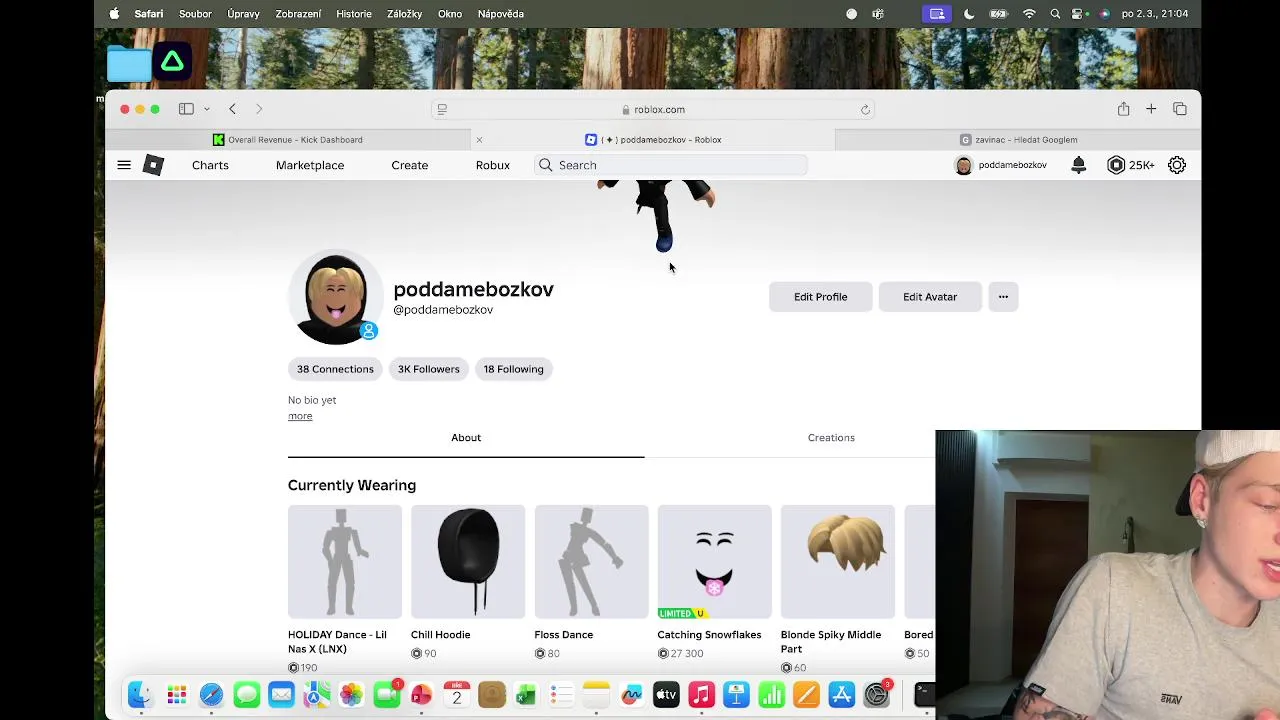1280x720 pixels.
Task: Click the Siri icon in menu bar
Action: pos(1104,14)
